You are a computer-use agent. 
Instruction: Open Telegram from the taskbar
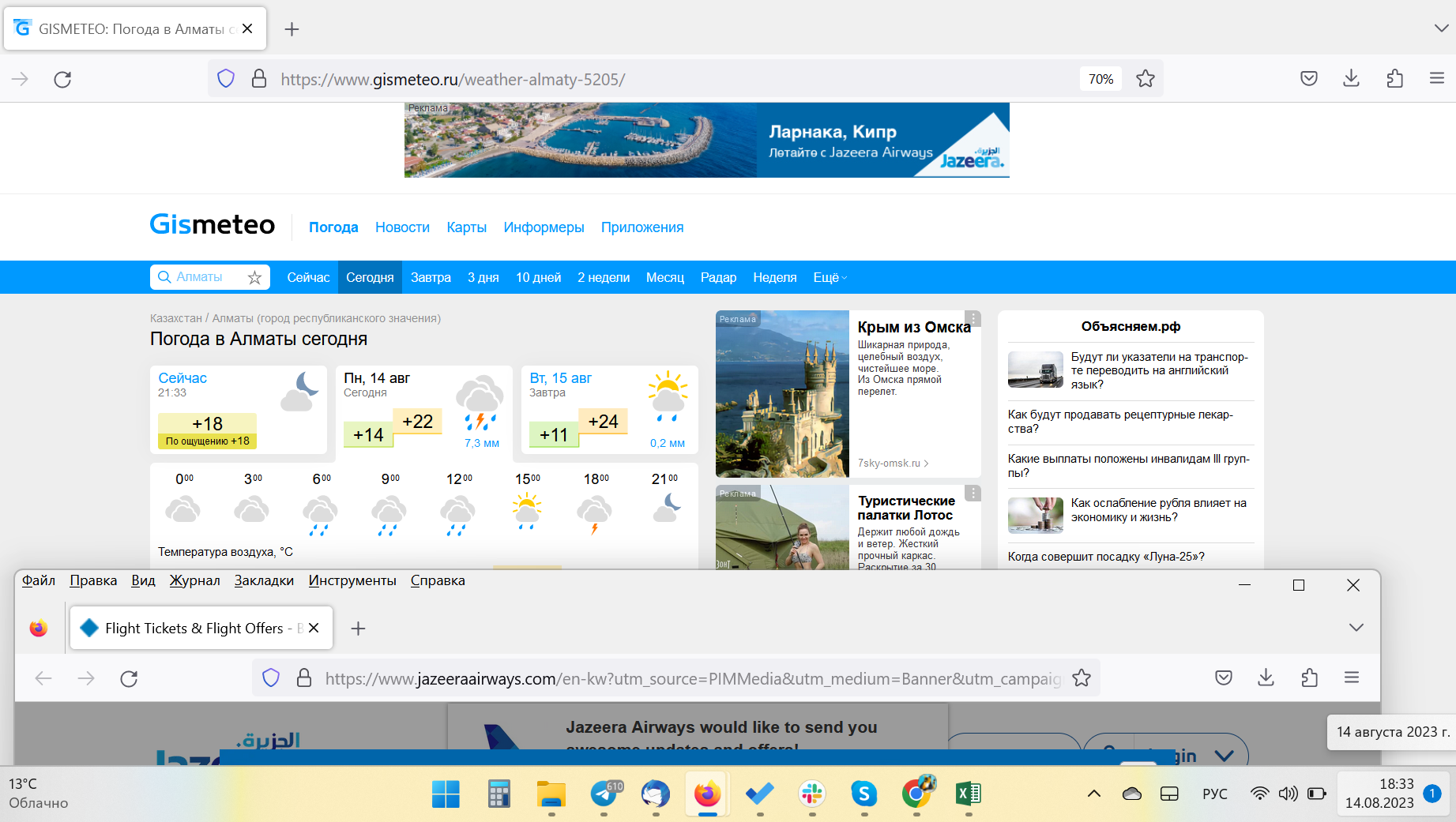(x=605, y=794)
